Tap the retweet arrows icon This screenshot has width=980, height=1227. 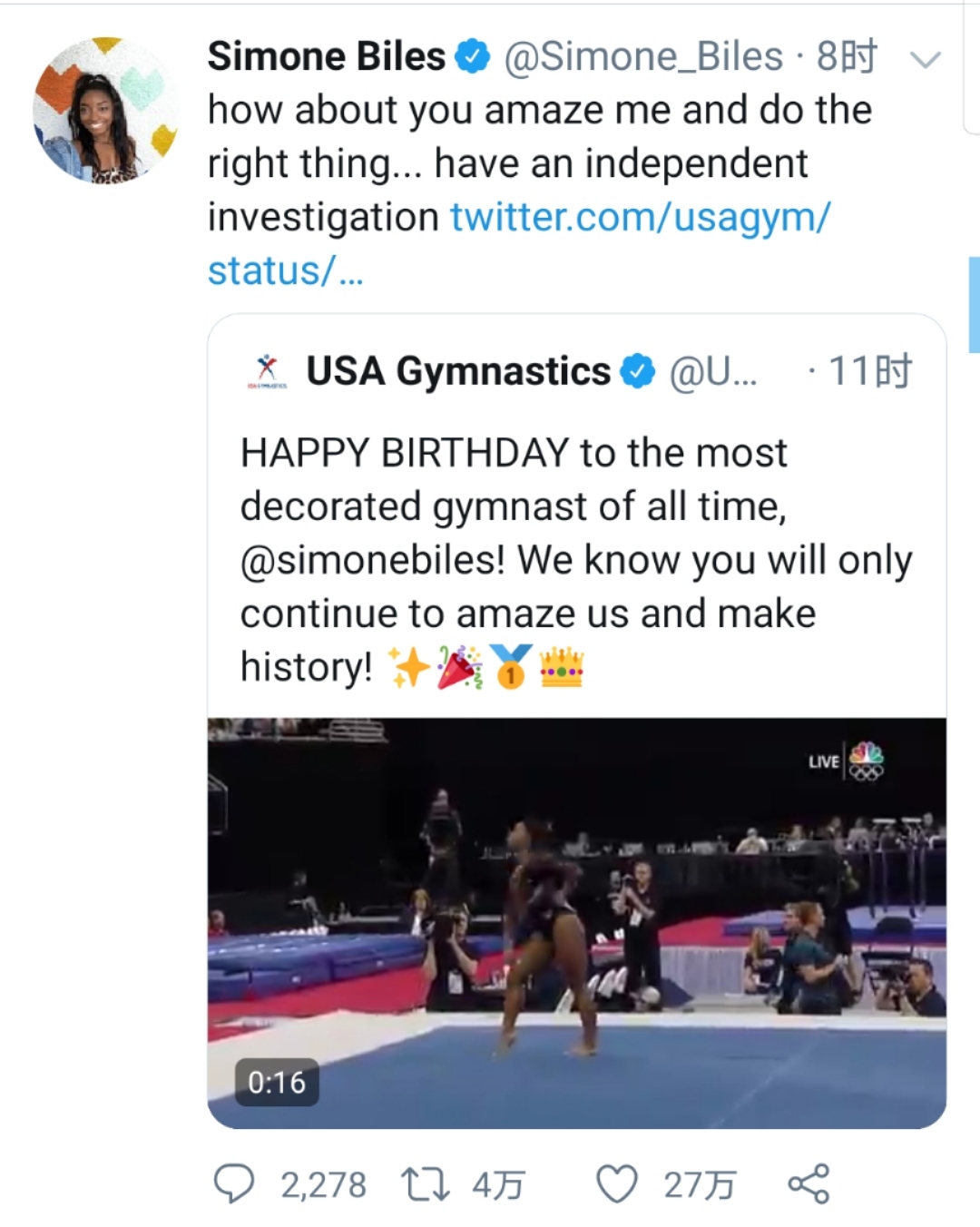[x=425, y=1183]
